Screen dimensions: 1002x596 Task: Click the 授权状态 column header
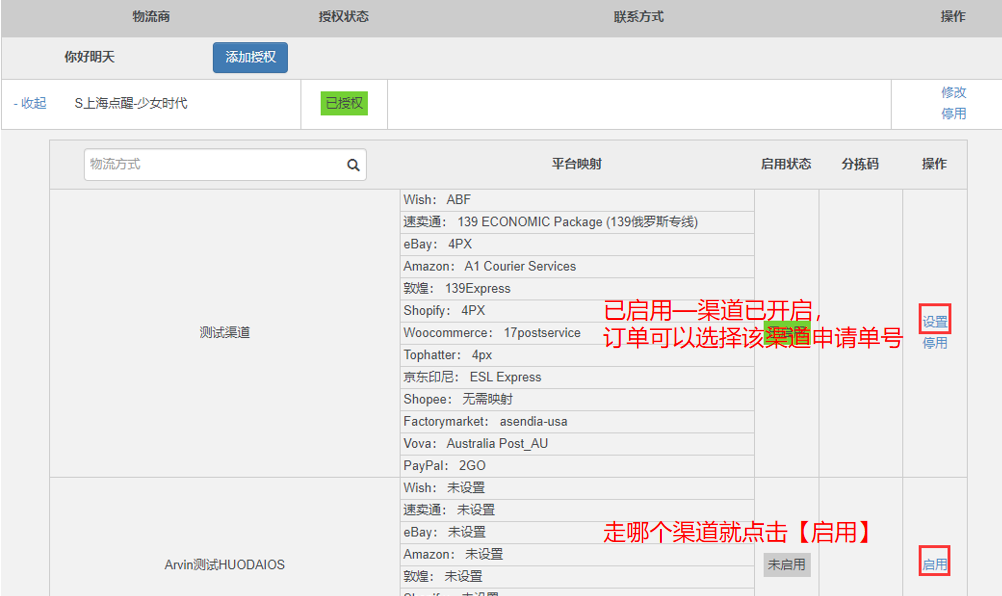[344, 17]
